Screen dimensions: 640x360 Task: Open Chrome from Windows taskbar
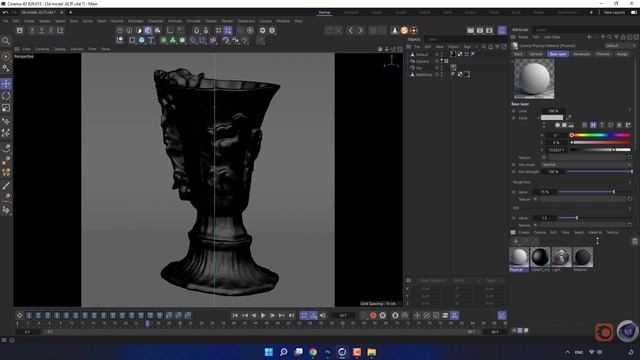pyautogui.click(x=313, y=352)
